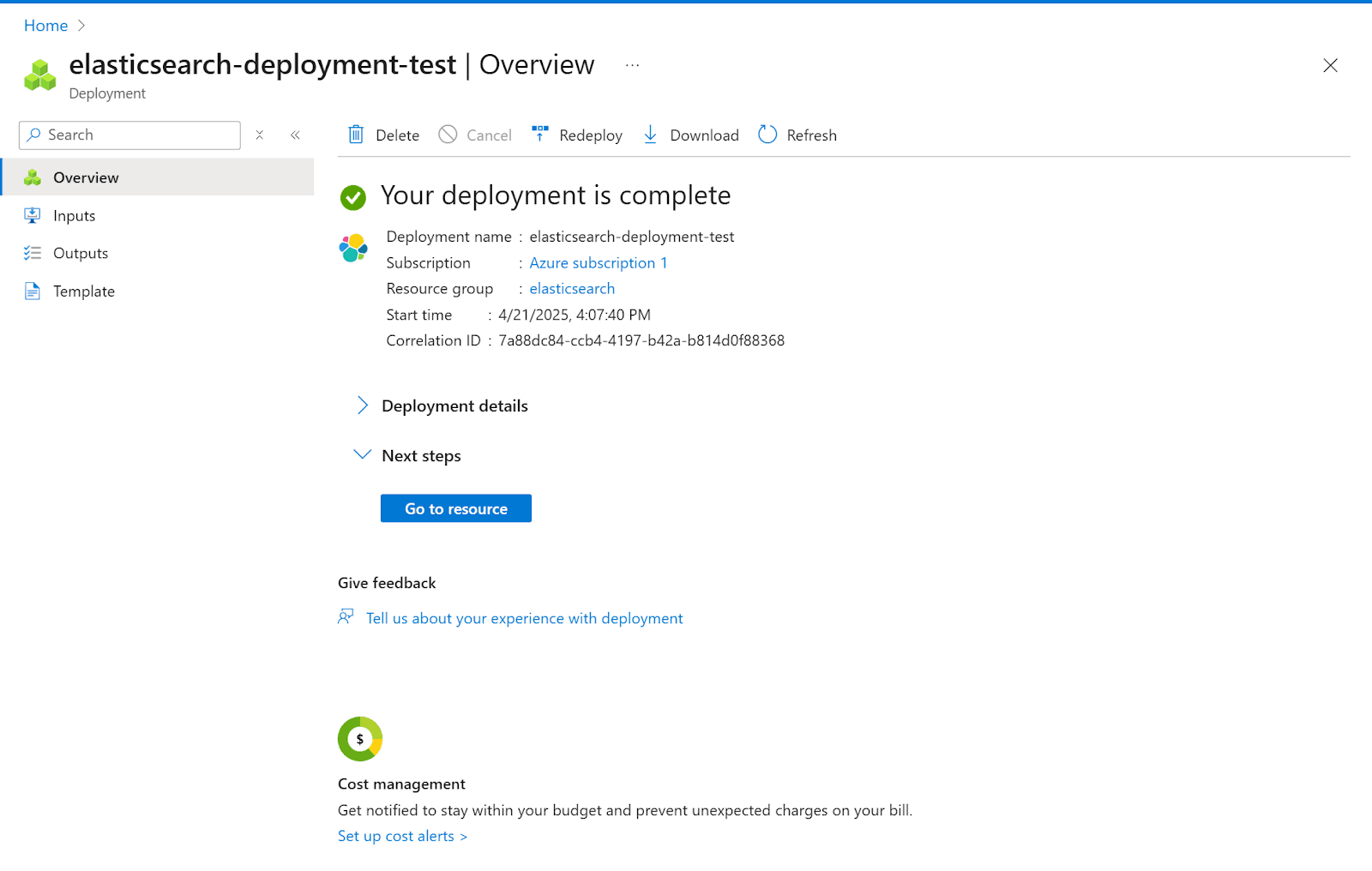Collapse the left sidebar with double chevron
The height and width of the screenshot is (871, 1372).
pyautogui.click(x=295, y=135)
